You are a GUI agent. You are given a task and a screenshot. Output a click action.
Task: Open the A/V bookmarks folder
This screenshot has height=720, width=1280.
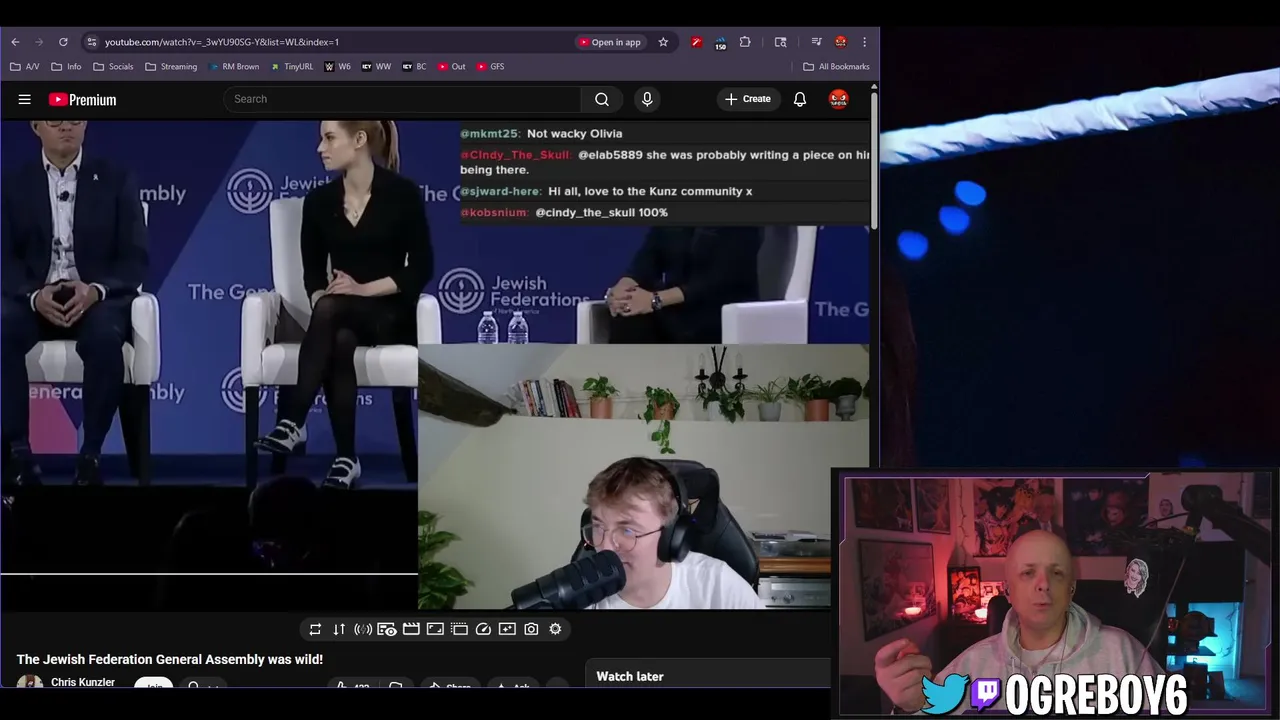click(x=25, y=67)
